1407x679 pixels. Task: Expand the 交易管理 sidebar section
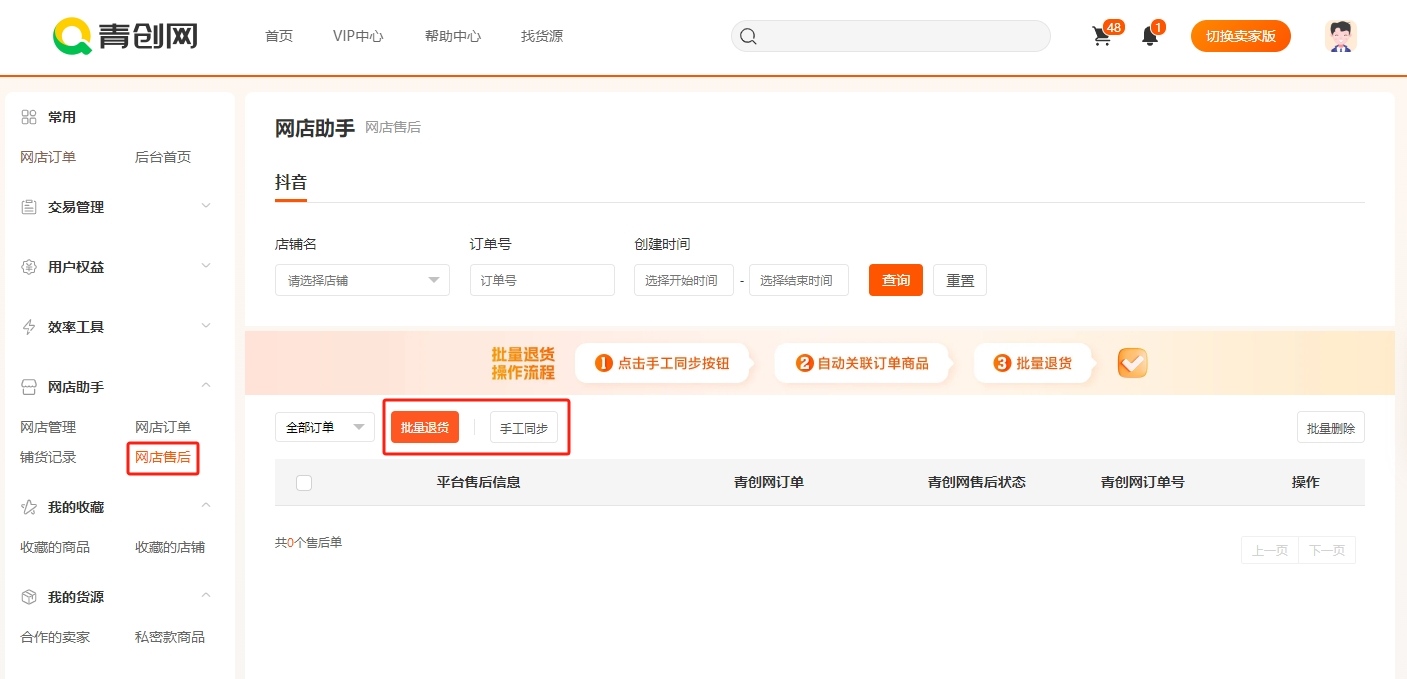coord(117,207)
